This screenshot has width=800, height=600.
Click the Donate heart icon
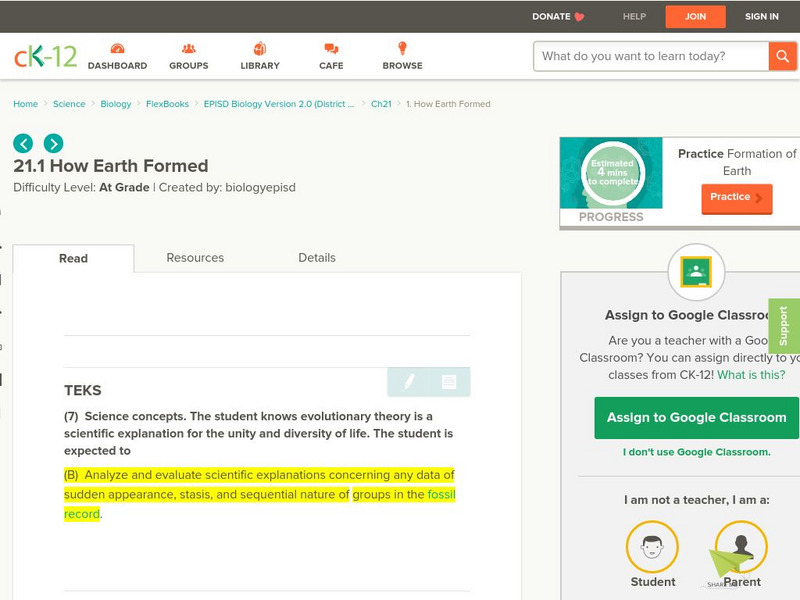coord(579,17)
